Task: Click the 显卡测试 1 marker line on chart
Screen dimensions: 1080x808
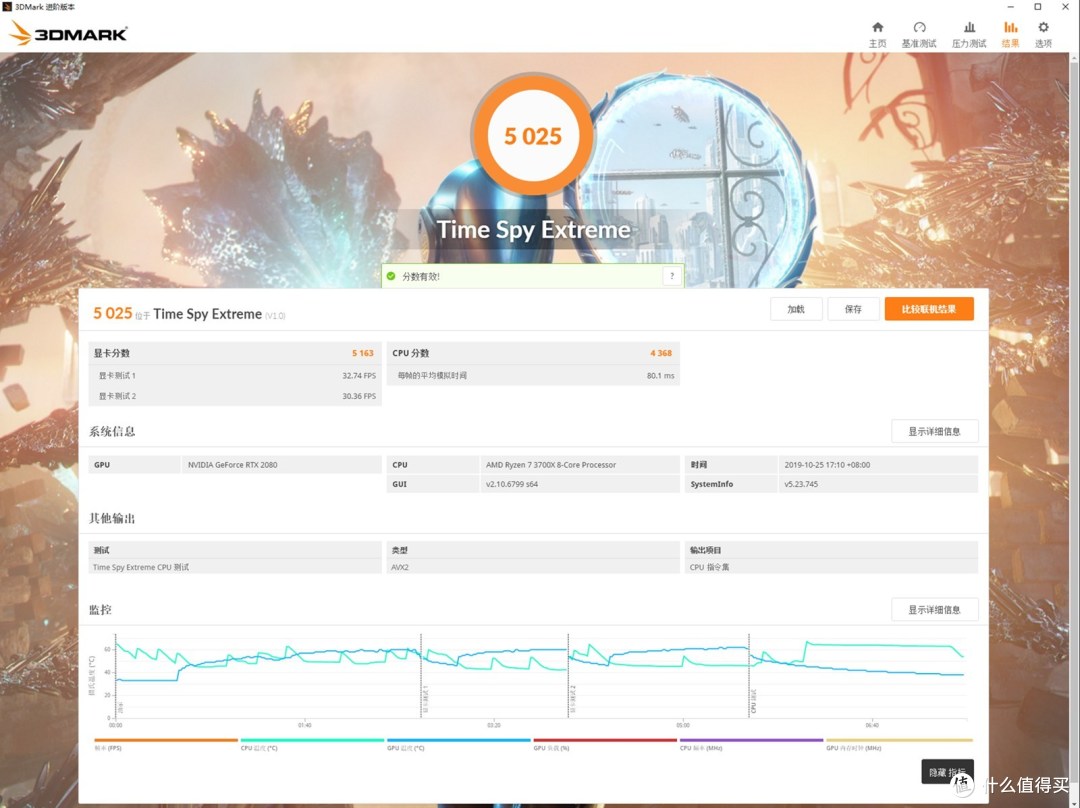Action: [x=421, y=676]
